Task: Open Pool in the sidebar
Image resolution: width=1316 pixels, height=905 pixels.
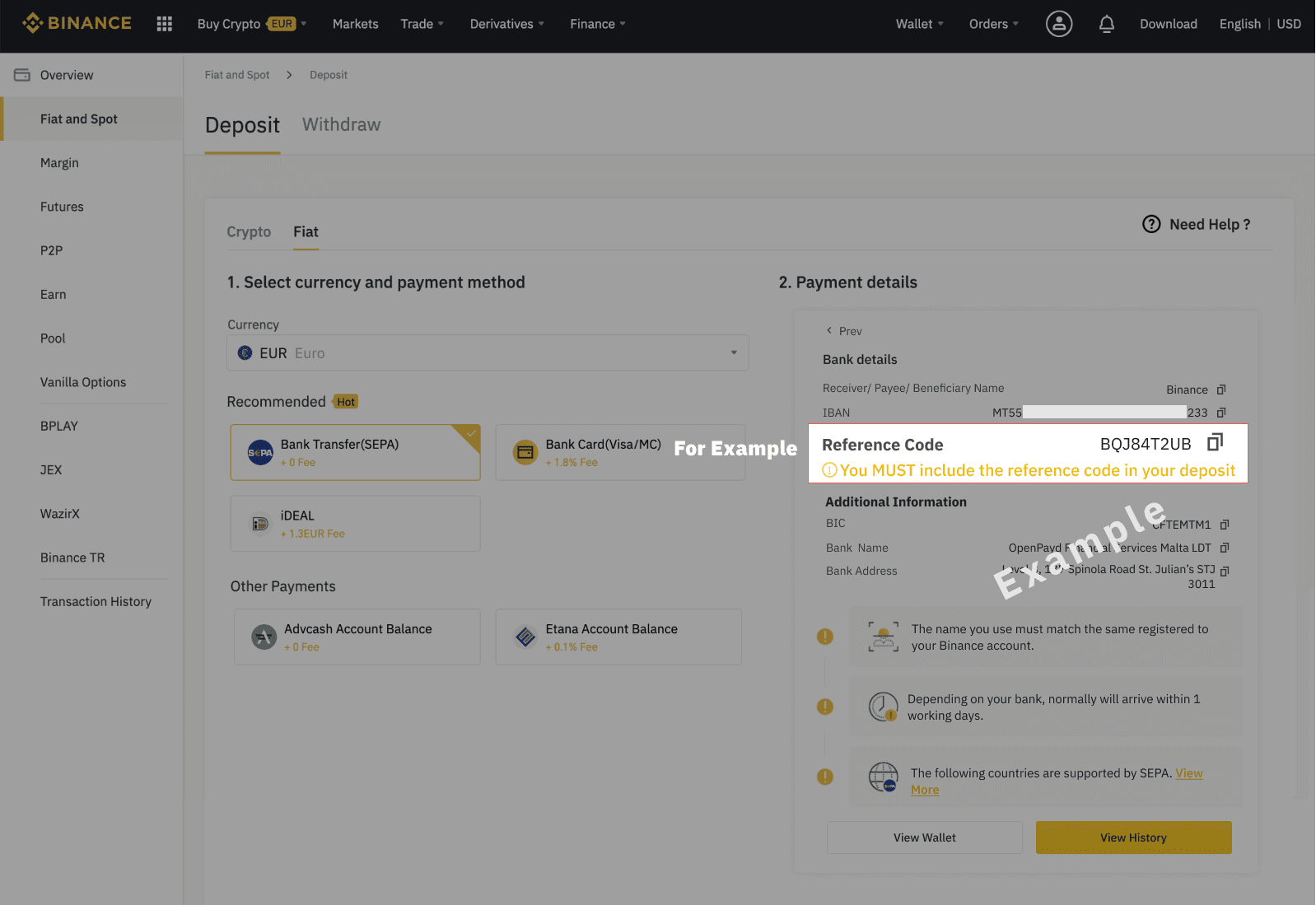Action: 53,338
